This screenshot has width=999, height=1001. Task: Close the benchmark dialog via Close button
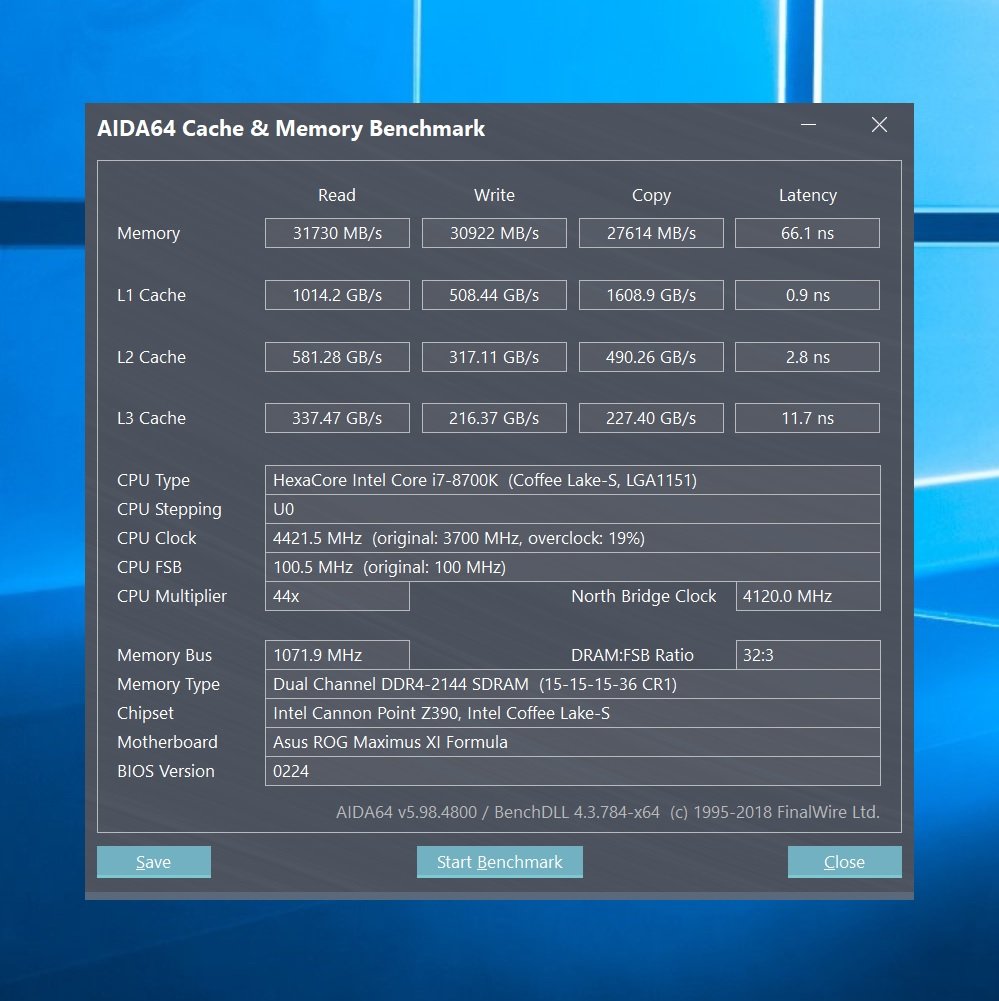click(x=845, y=861)
